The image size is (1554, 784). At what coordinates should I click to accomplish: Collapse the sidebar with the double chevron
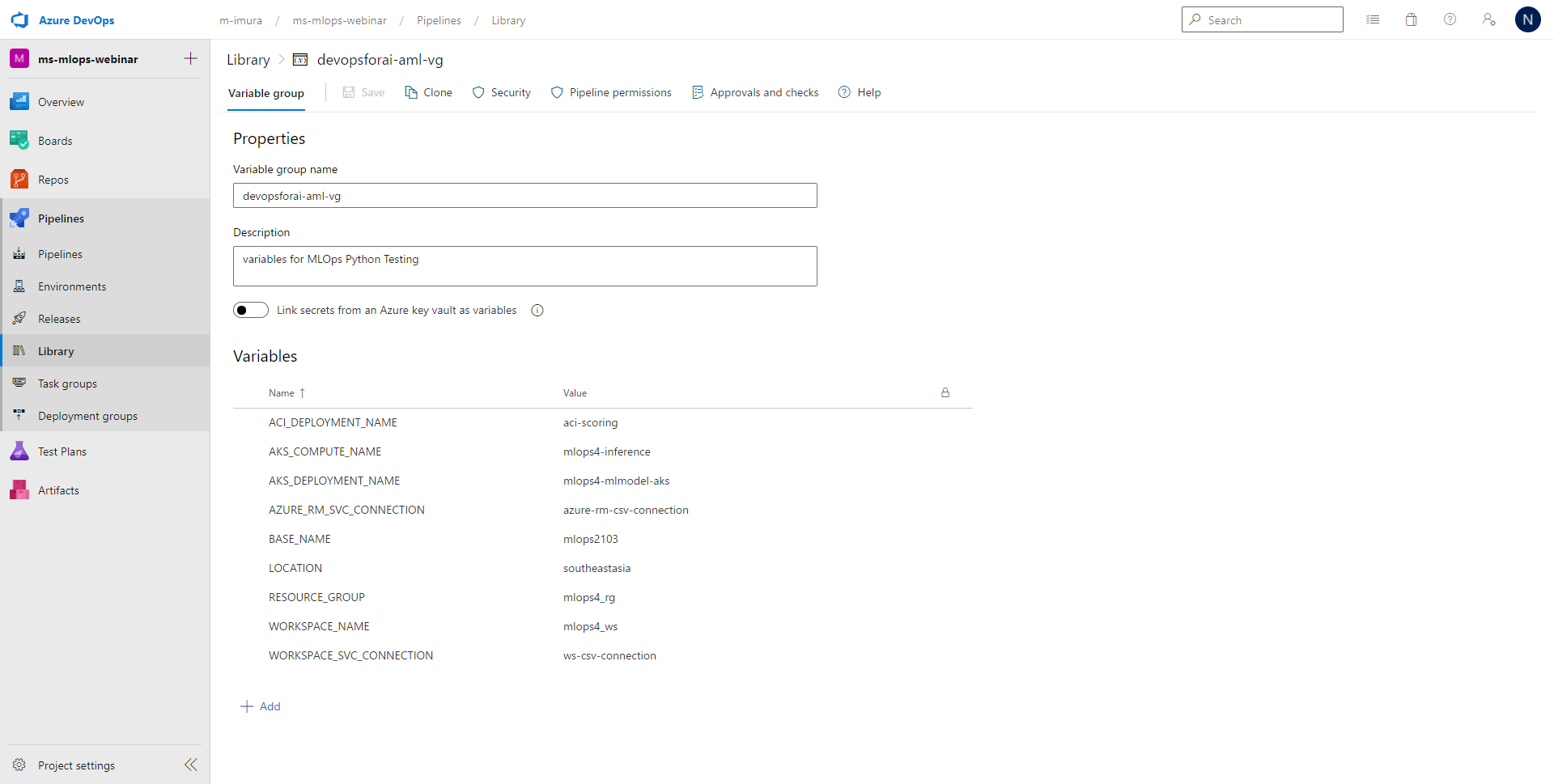click(x=191, y=765)
